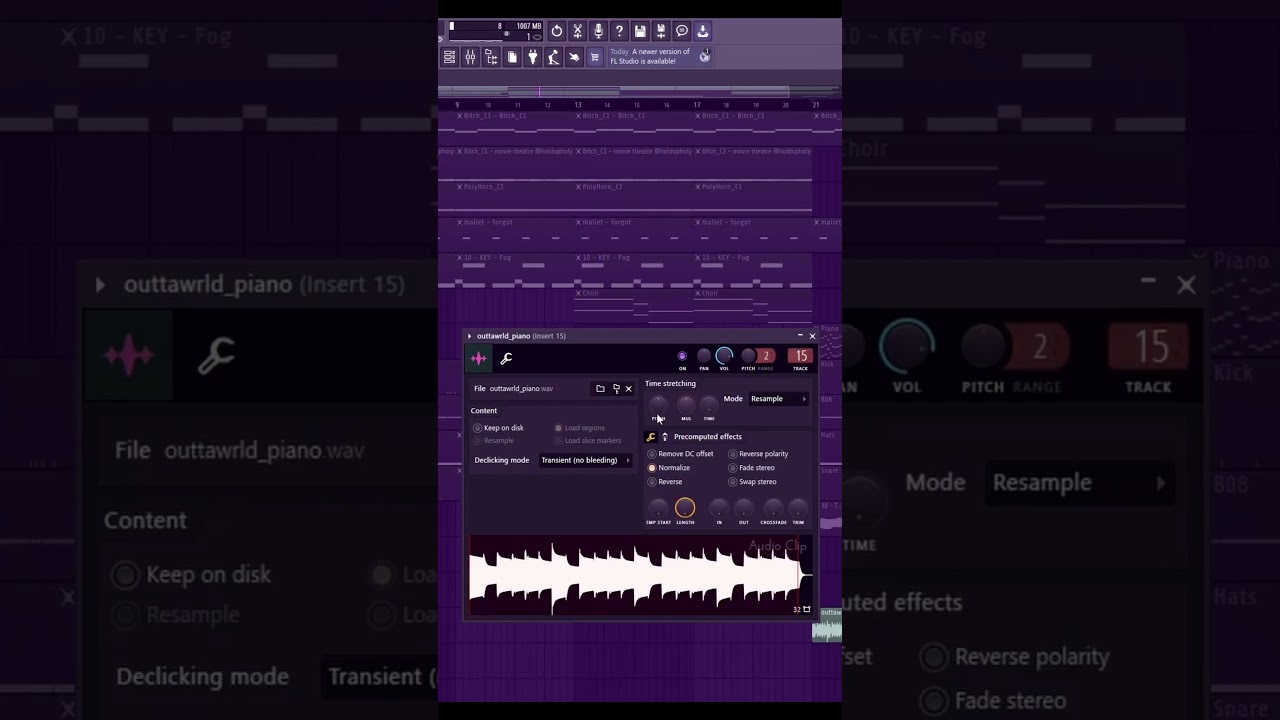Viewport: 1280px width, 720px height.
Task: Click the pitch RANGE value 2
Action: [766, 356]
